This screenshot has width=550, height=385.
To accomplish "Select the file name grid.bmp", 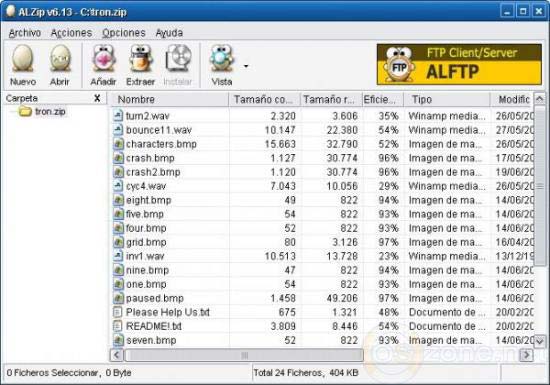I will pos(146,242).
